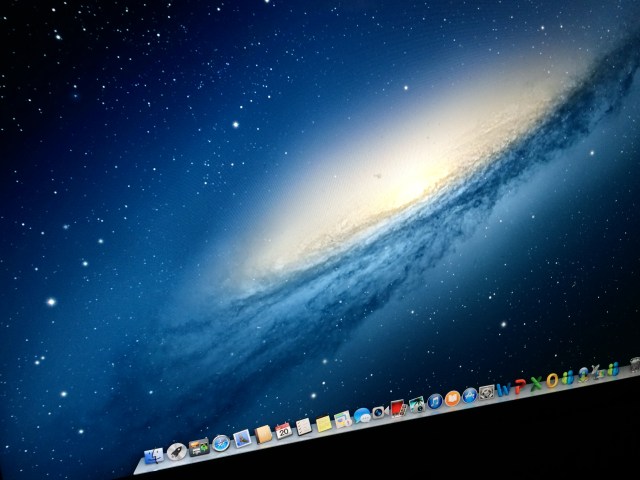Open the Contacts address book

point(263,433)
